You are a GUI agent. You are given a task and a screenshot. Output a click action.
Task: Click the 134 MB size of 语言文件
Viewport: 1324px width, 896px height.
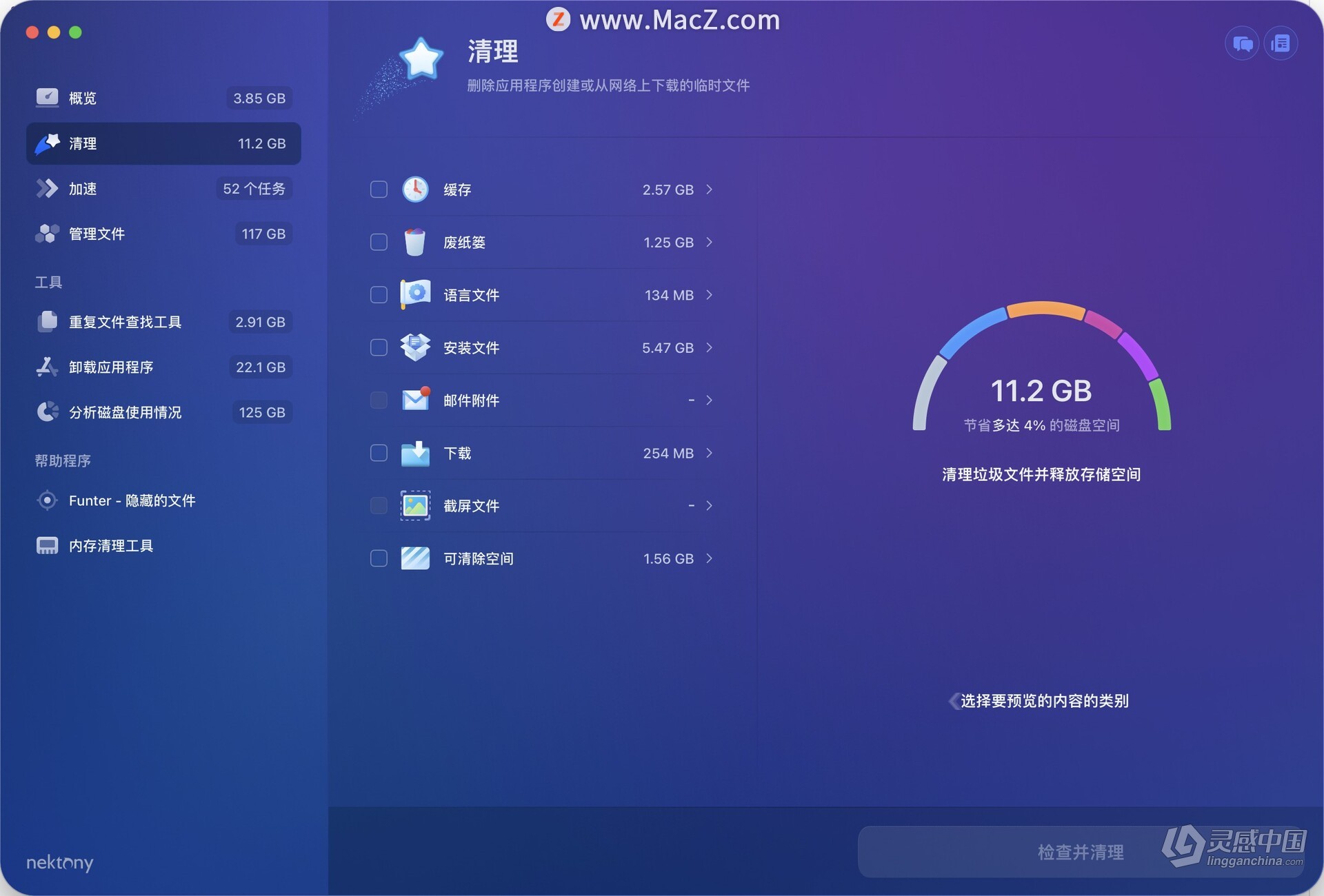coord(669,295)
